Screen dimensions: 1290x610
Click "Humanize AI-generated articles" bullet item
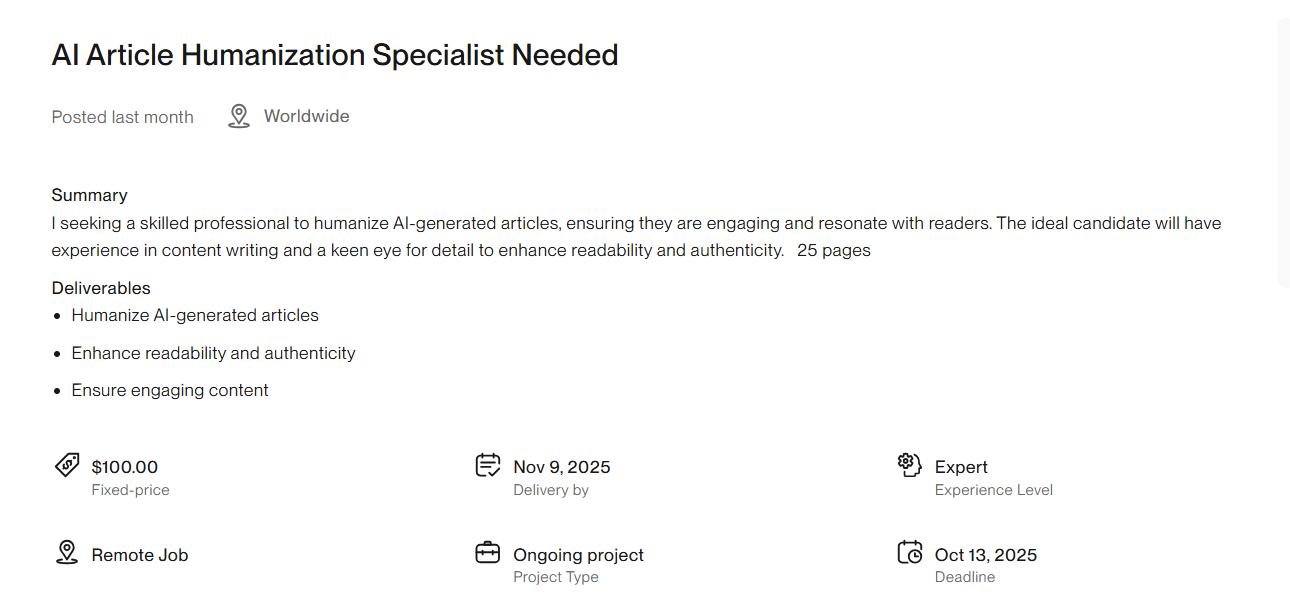pos(195,315)
